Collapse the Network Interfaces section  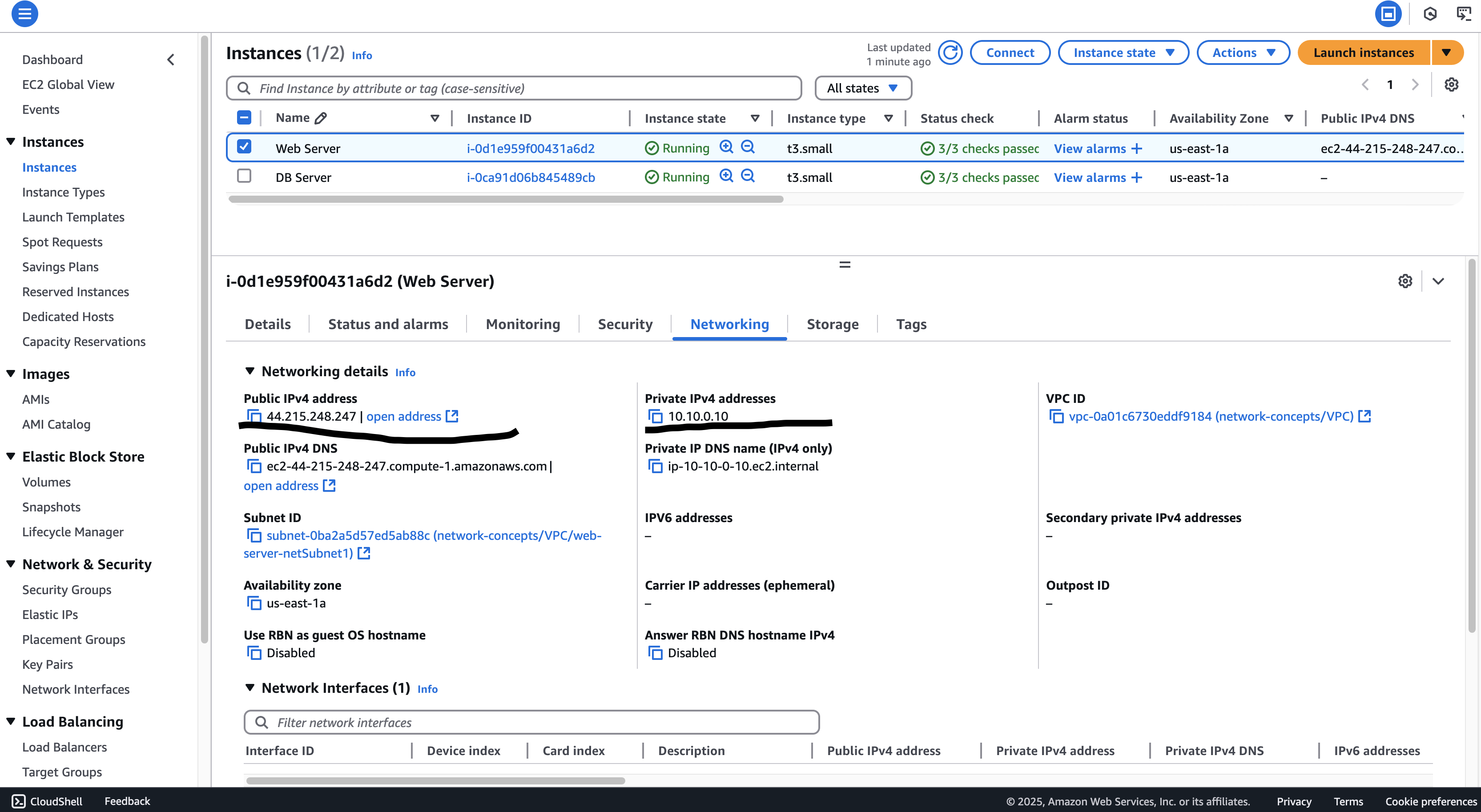point(250,688)
